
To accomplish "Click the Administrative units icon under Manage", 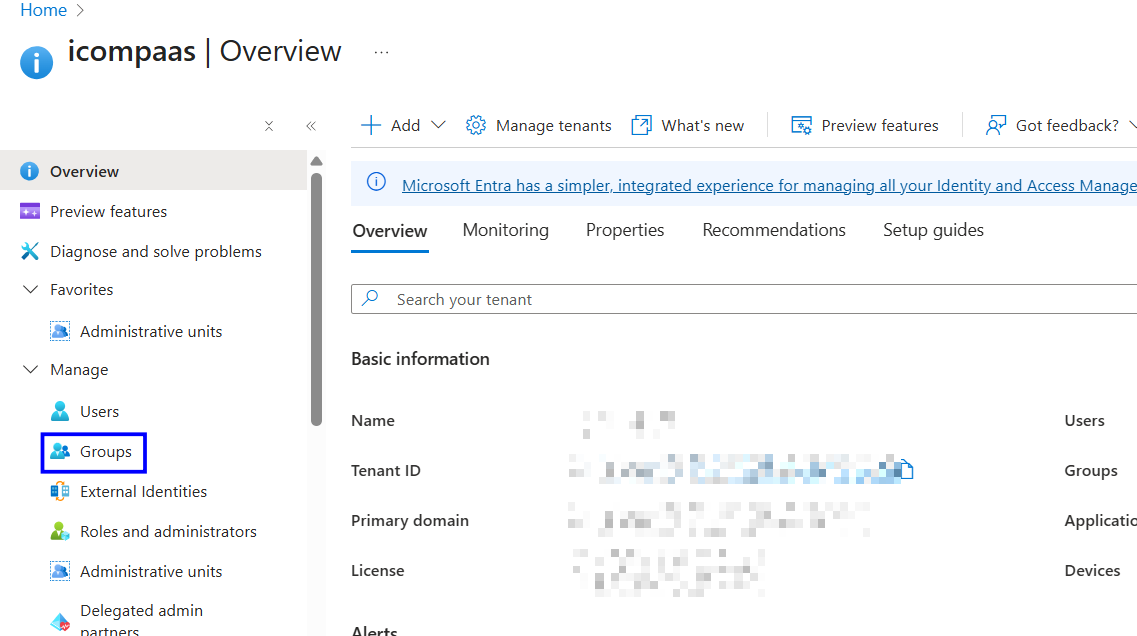I will click(x=59, y=571).
